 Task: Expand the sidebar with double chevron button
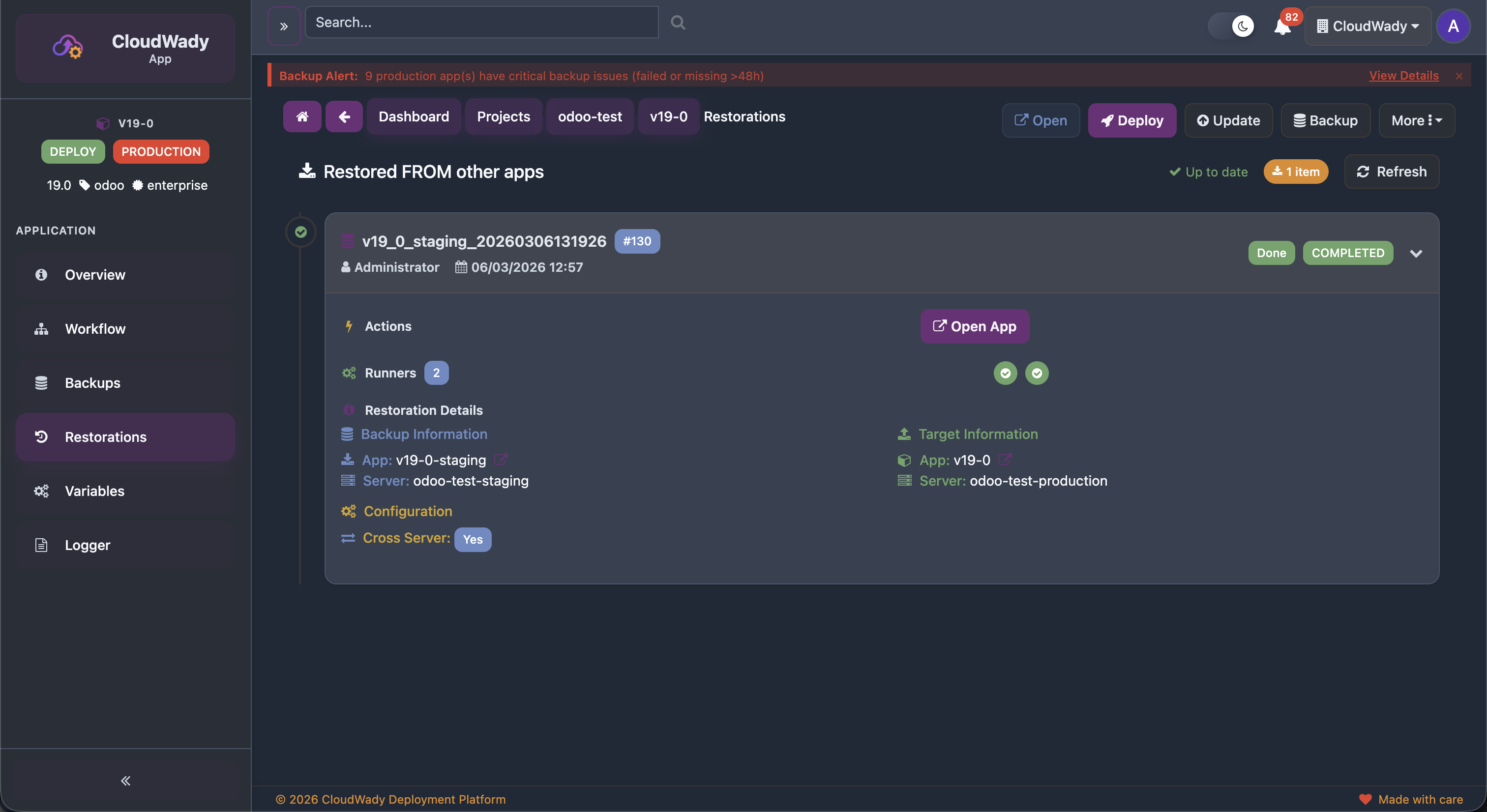click(x=284, y=26)
